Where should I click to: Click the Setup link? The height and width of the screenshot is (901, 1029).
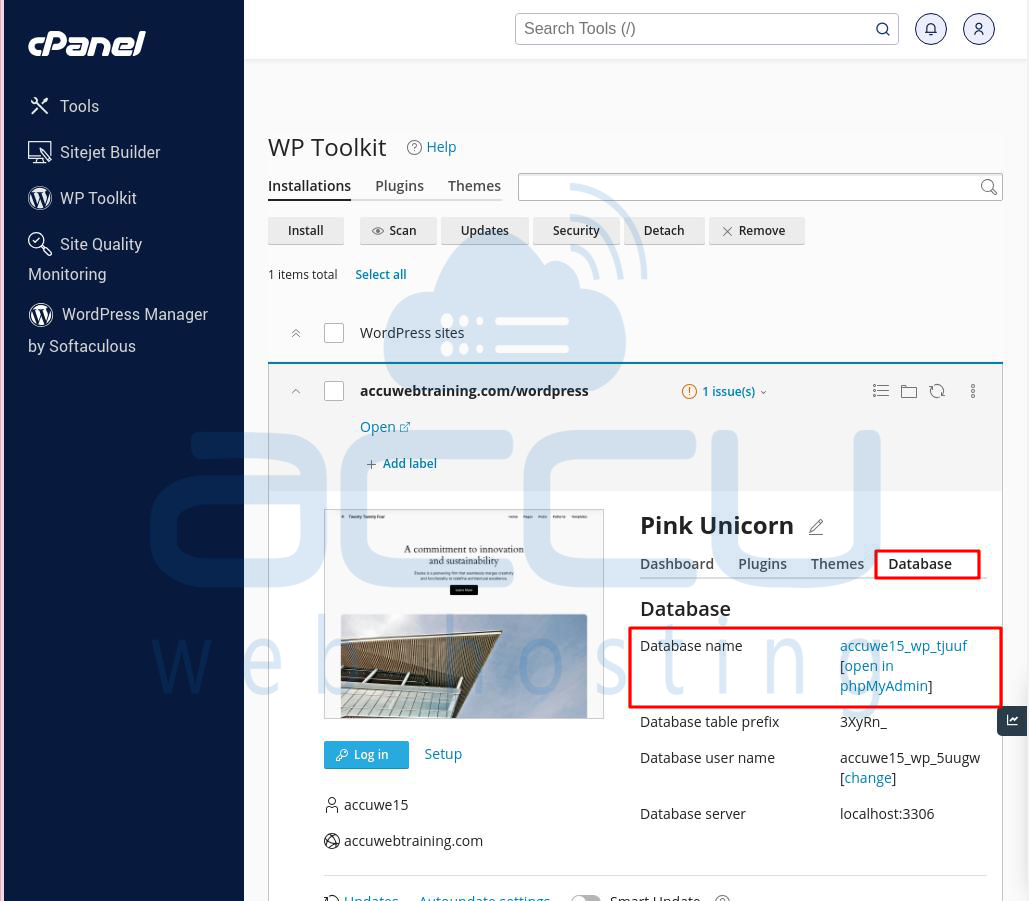click(x=443, y=754)
